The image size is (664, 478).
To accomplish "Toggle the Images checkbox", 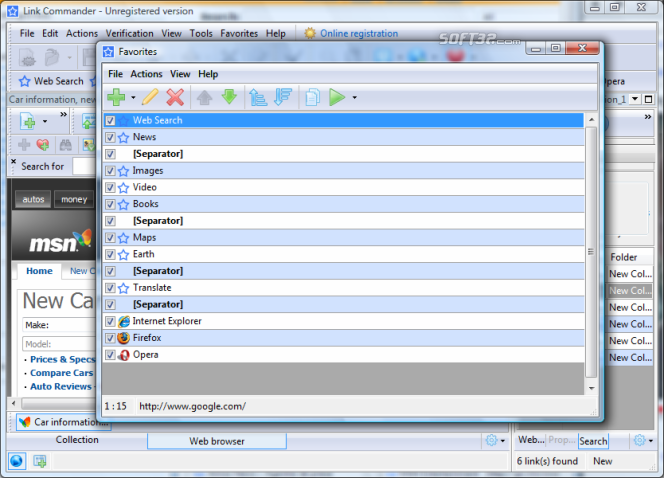I will 110,171.
